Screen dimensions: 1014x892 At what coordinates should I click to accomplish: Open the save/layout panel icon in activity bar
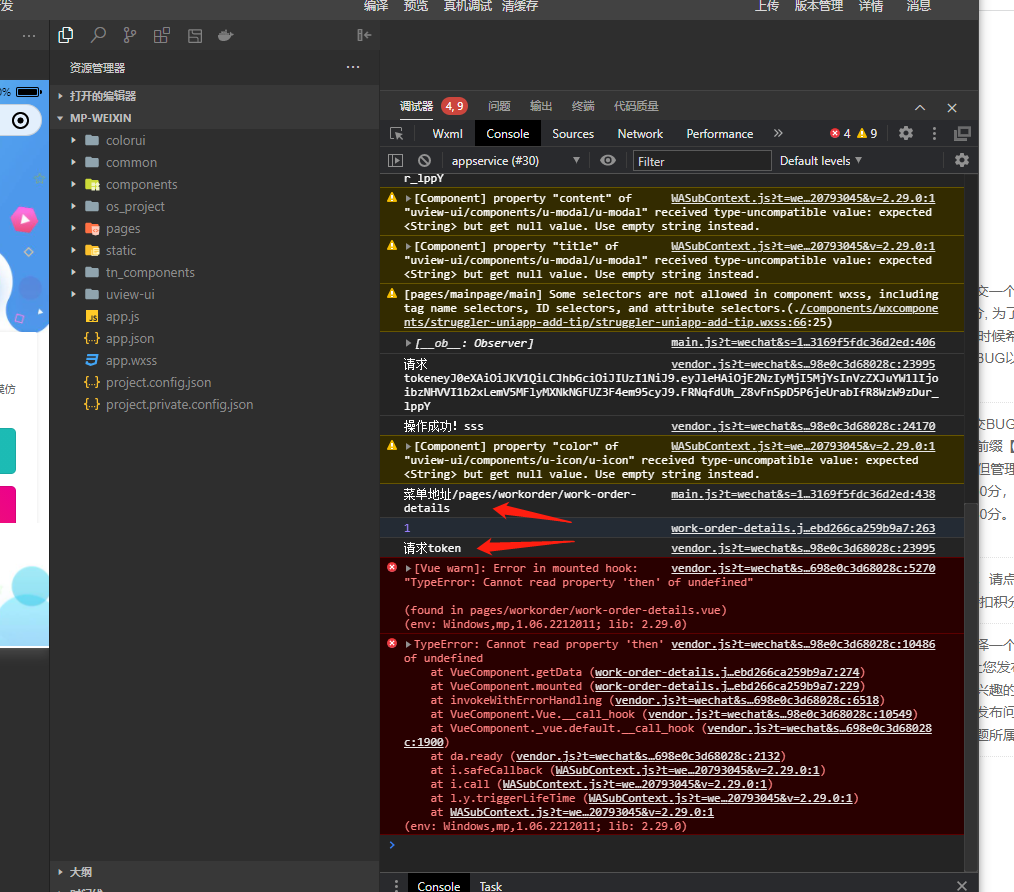tap(195, 36)
